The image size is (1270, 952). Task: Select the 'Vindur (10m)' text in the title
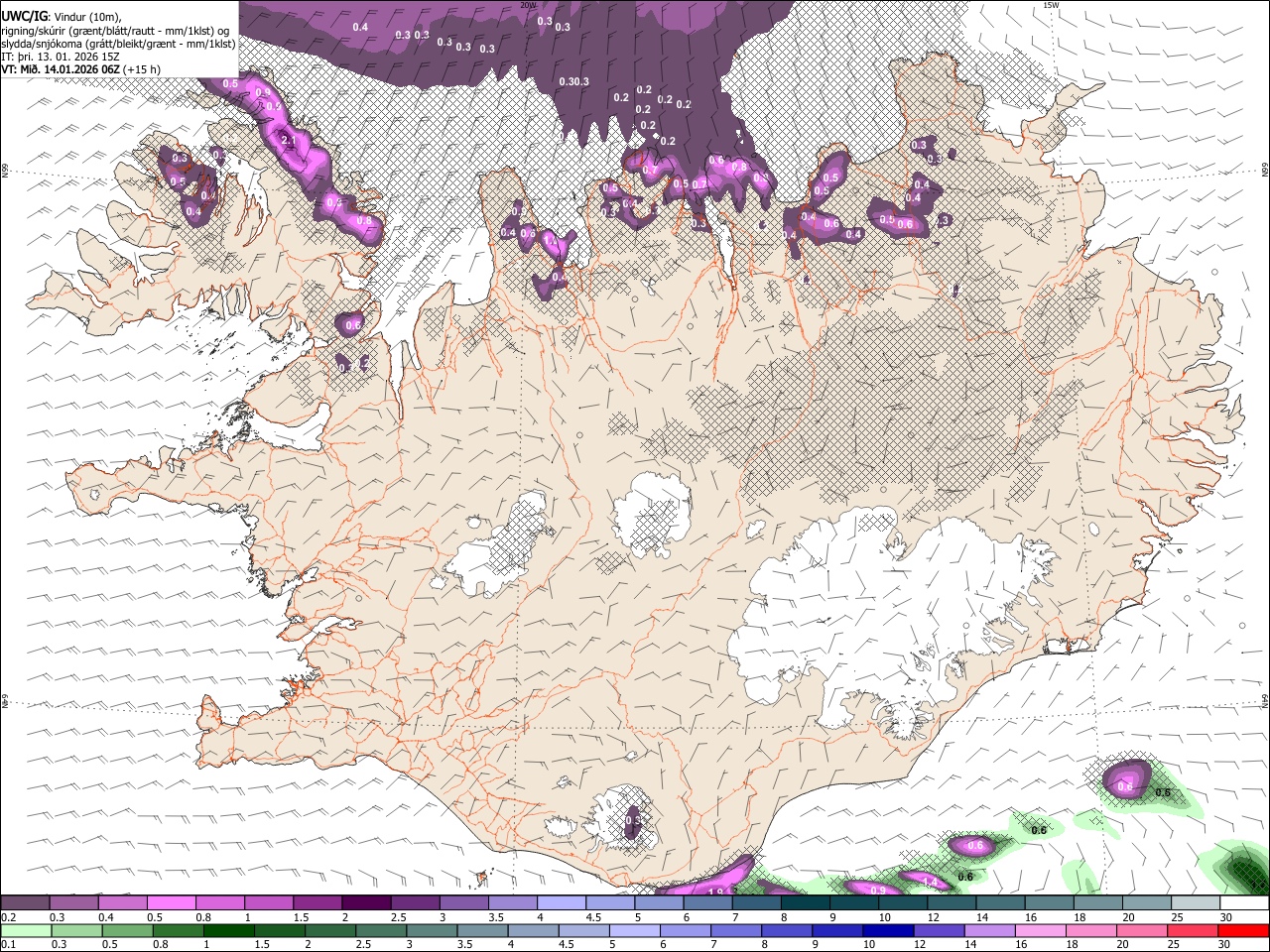click(87, 17)
